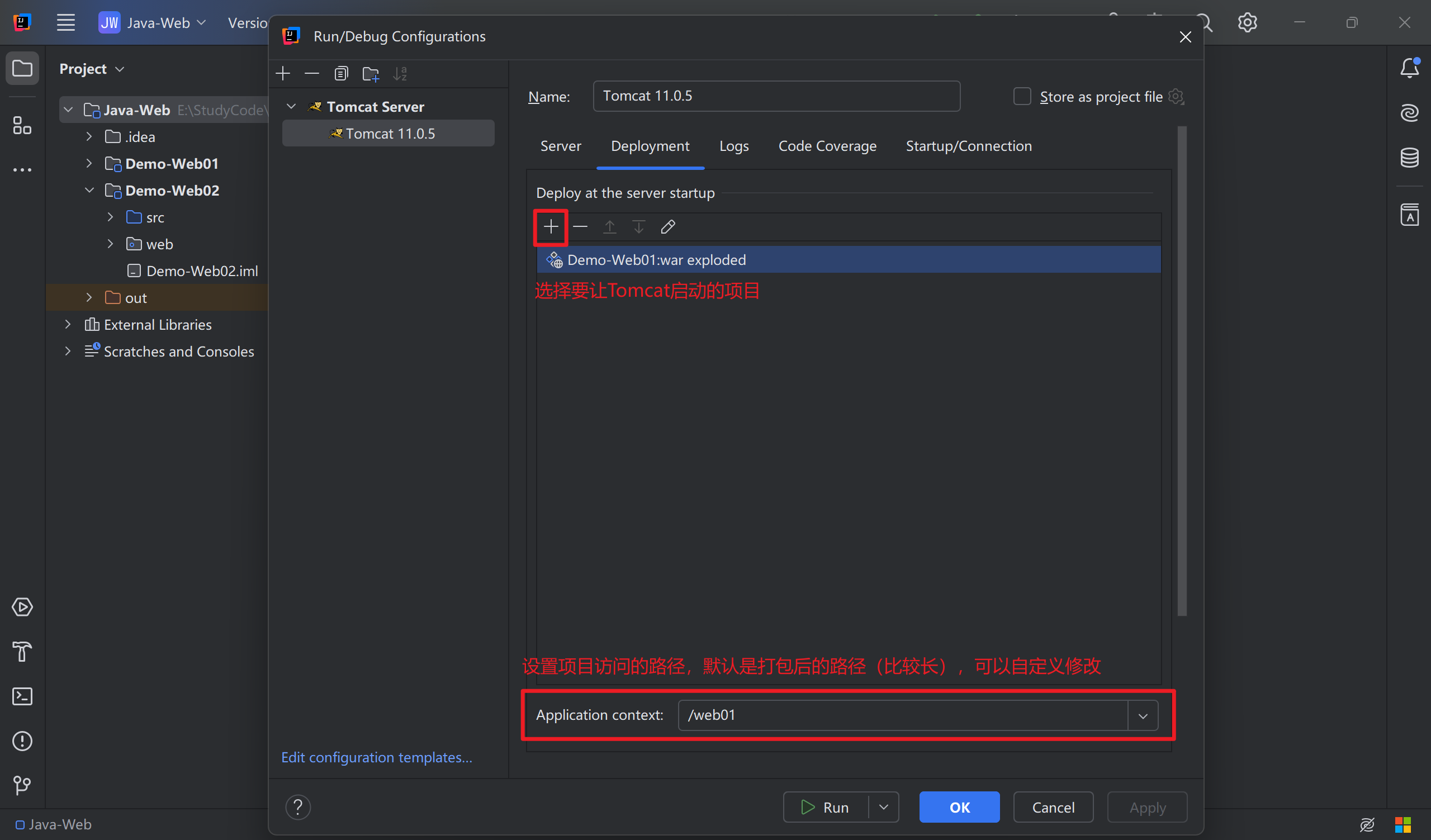This screenshot has width=1431, height=840.
Task: Click the Apply button
Action: pyautogui.click(x=1148, y=807)
